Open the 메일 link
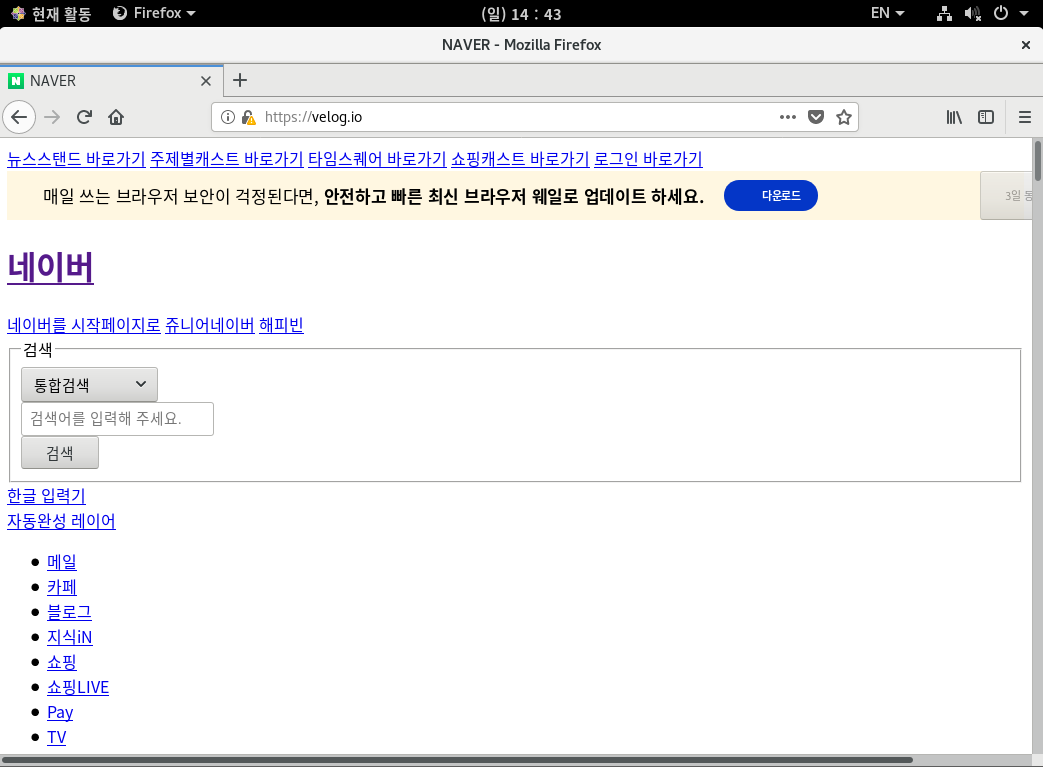This screenshot has width=1043, height=767. click(x=62, y=562)
